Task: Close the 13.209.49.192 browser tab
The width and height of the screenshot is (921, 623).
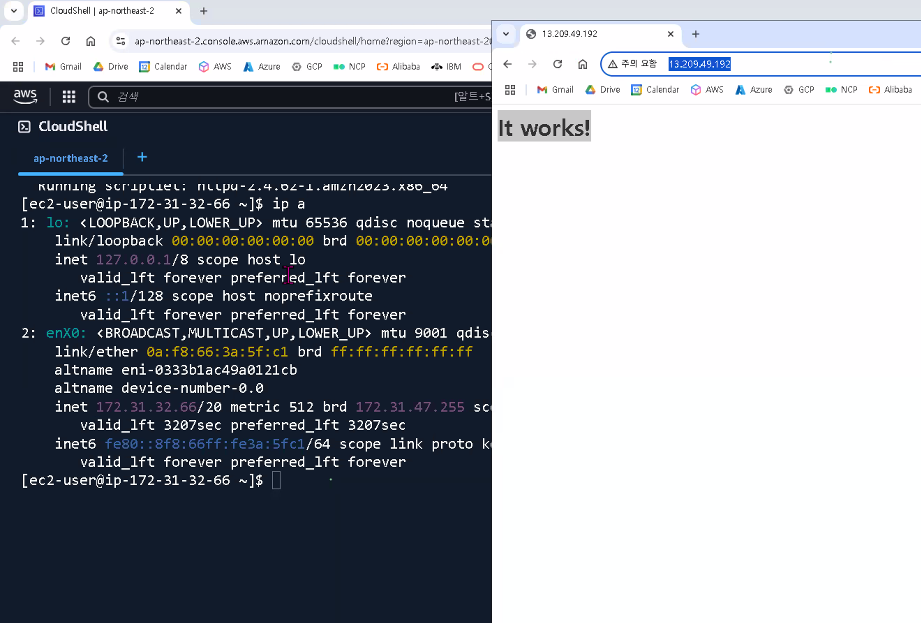Action: pyautogui.click(x=670, y=34)
